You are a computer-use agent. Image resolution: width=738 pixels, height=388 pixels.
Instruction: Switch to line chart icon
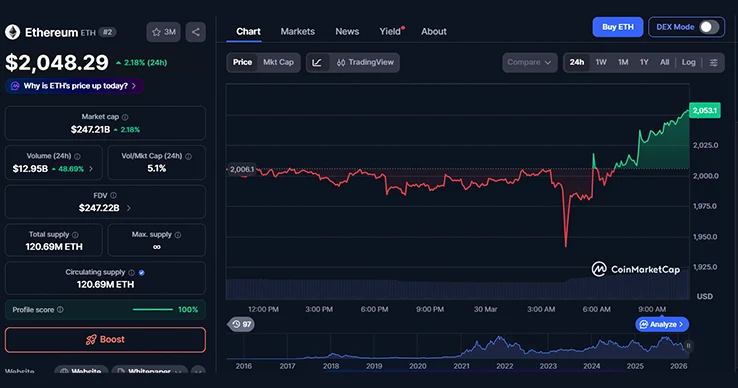[x=317, y=63]
